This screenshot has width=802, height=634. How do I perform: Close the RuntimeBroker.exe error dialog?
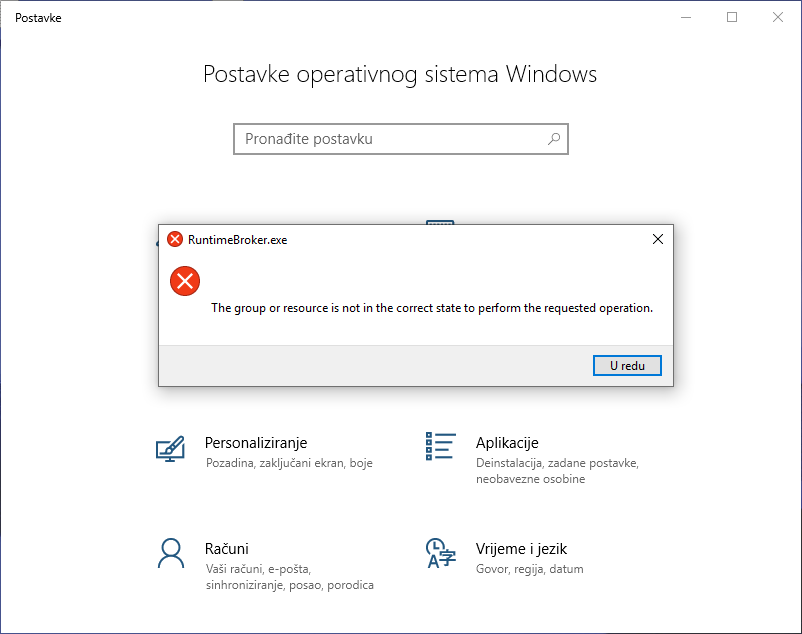click(657, 239)
